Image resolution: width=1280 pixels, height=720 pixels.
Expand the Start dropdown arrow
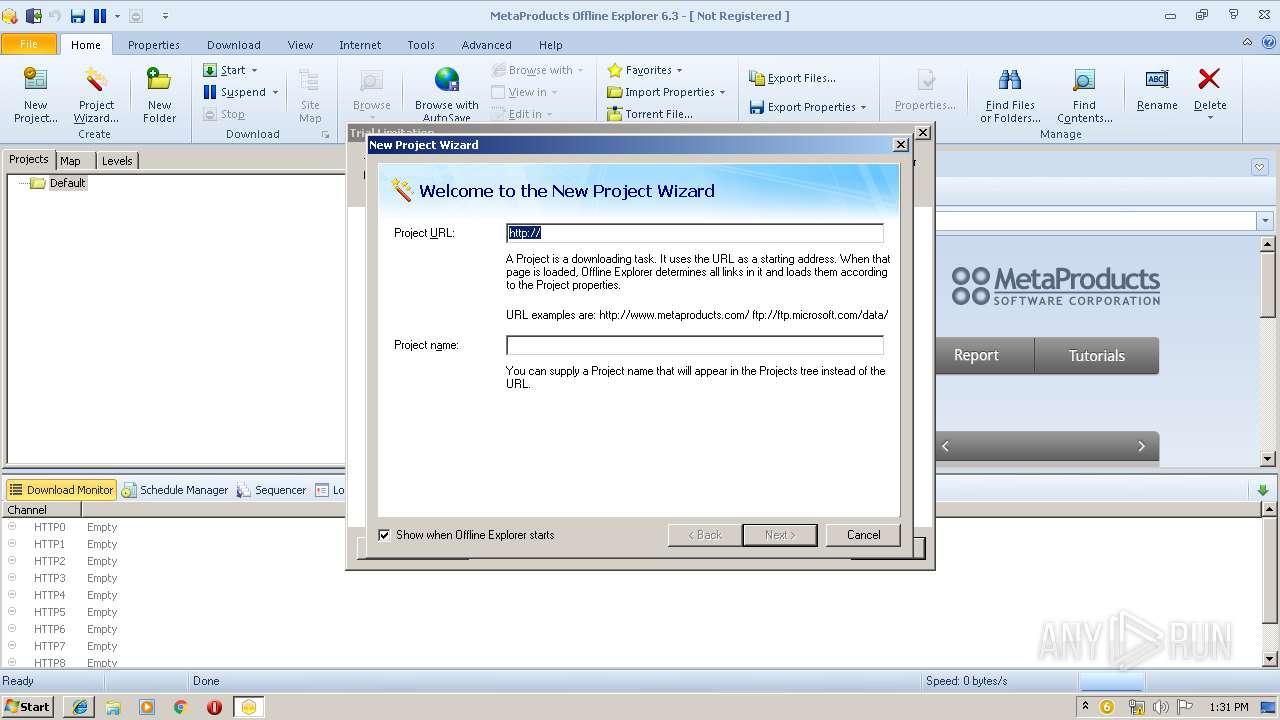click(x=254, y=71)
